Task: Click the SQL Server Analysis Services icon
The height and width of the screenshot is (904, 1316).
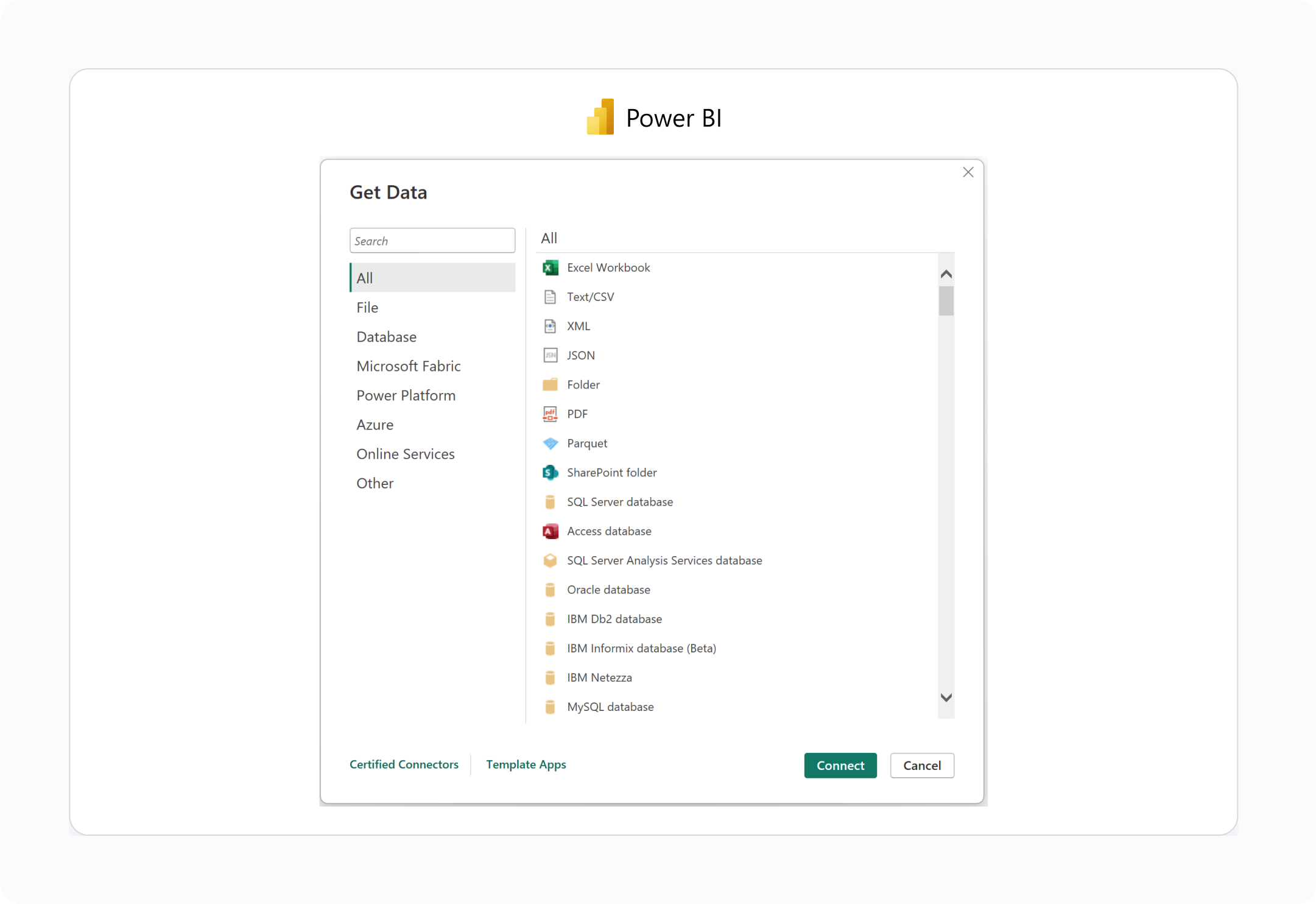Action: 550,560
